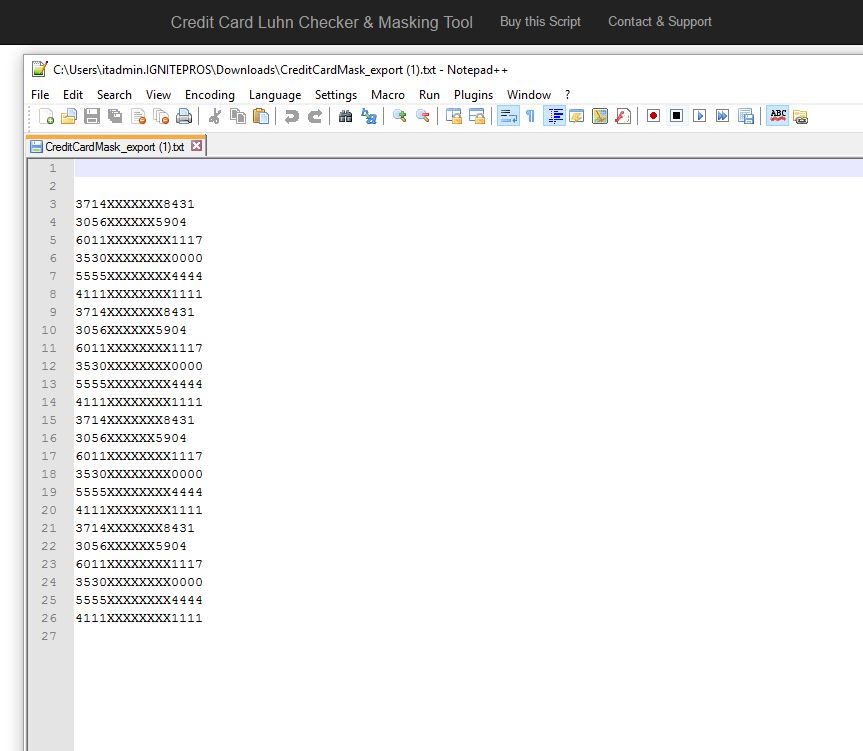The image size is (863, 751).
Task: Open the Search menu
Action: tap(114, 95)
